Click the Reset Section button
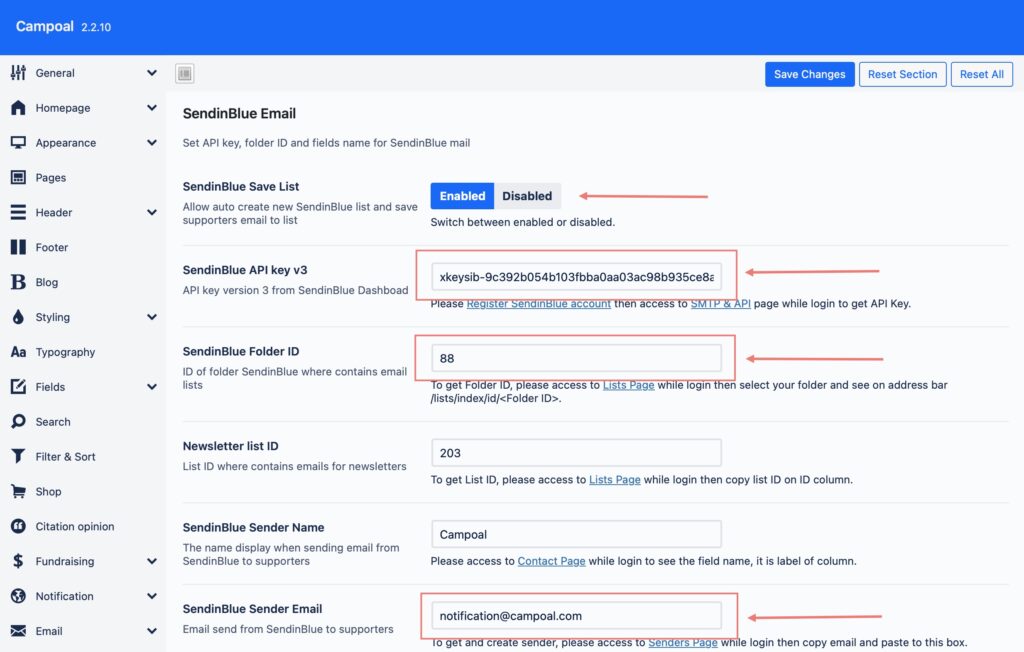1024x652 pixels. [902, 74]
